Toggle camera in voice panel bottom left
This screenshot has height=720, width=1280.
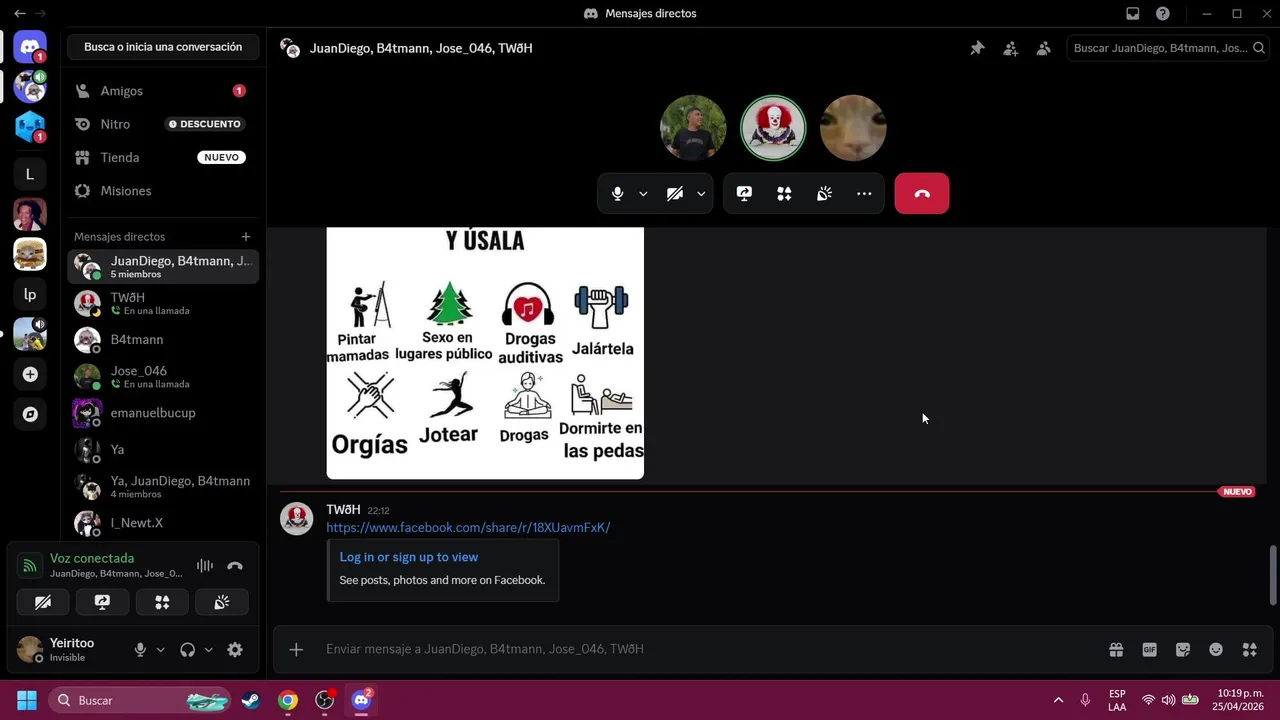pyautogui.click(x=43, y=602)
